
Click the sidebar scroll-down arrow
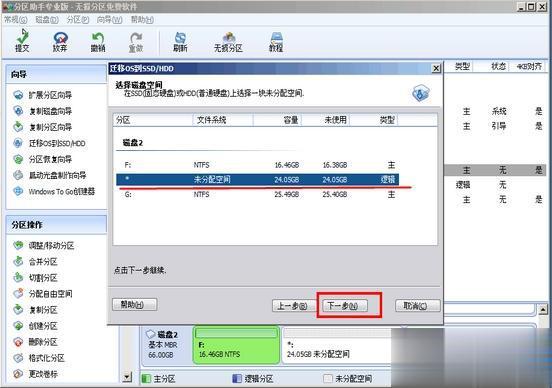pyautogui.click(x=127, y=378)
